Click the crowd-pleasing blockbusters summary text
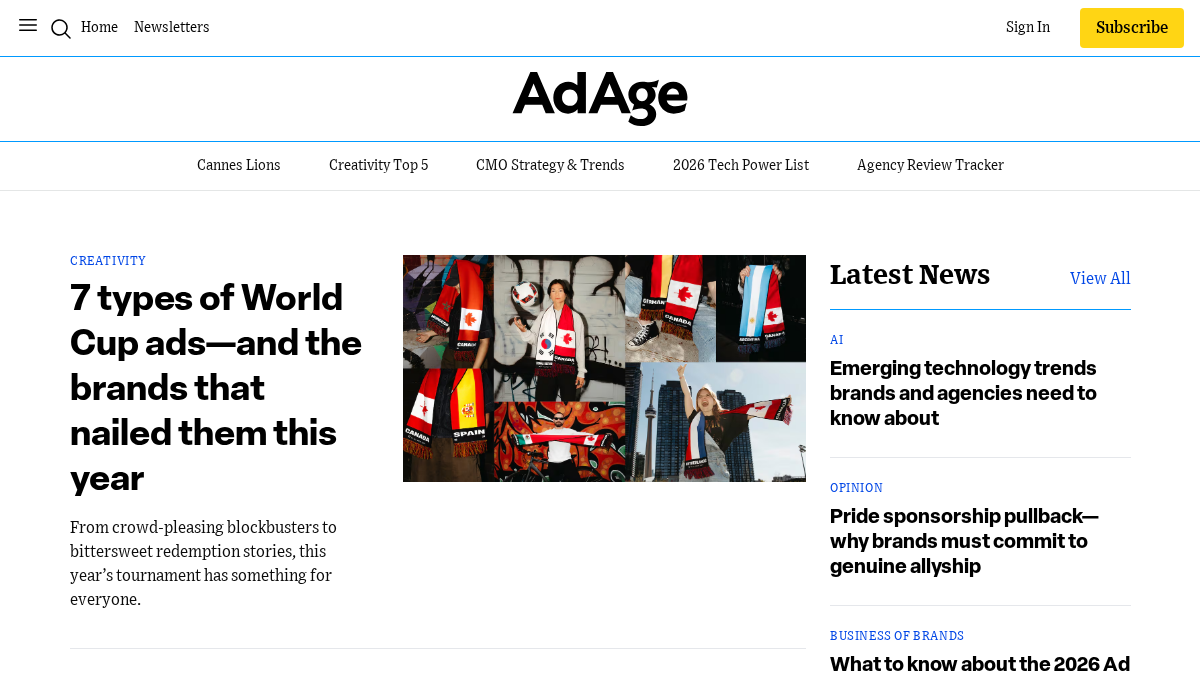1200x675 pixels. 204,563
